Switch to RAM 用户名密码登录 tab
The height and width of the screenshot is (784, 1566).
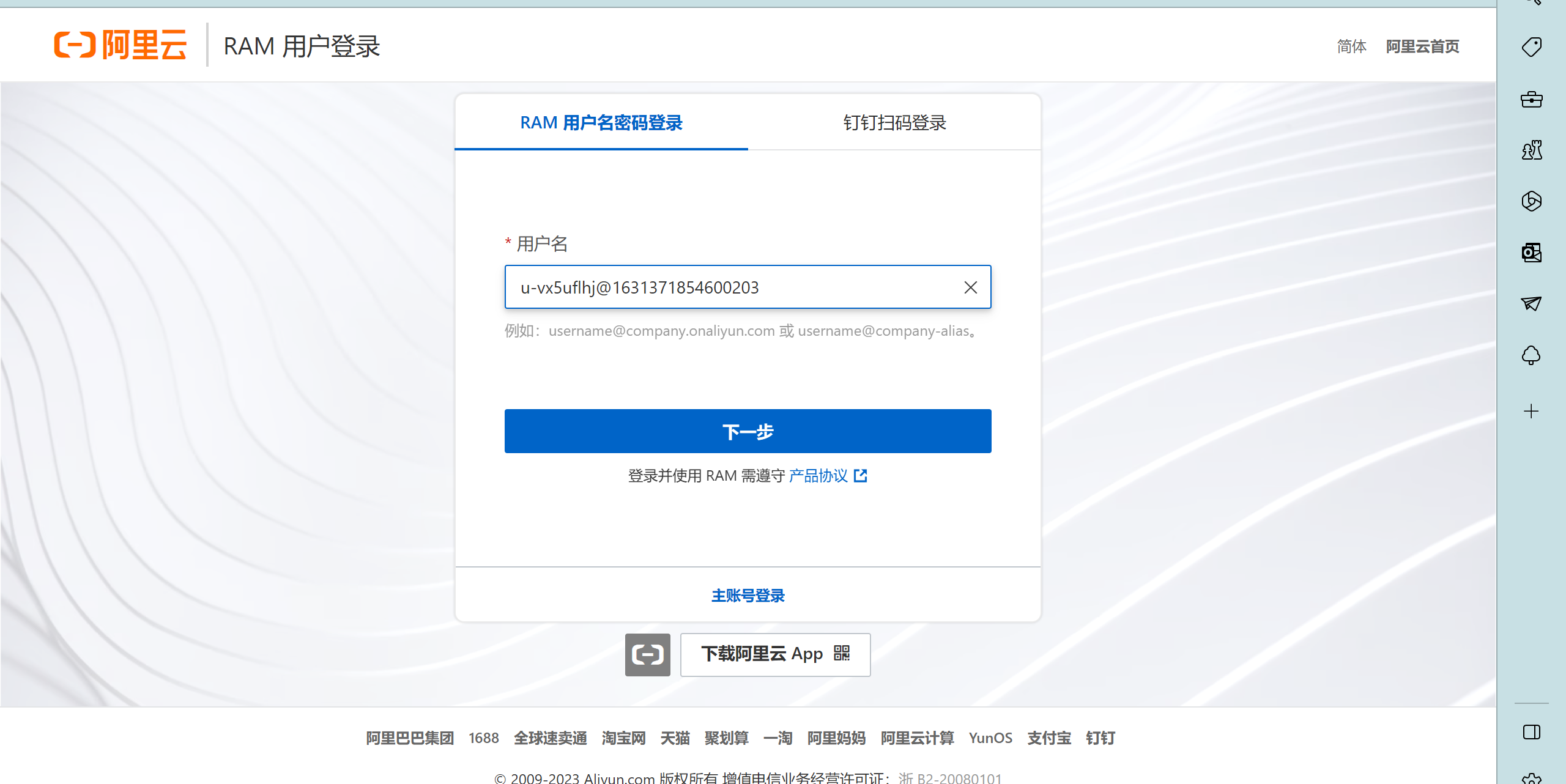coord(601,123)
